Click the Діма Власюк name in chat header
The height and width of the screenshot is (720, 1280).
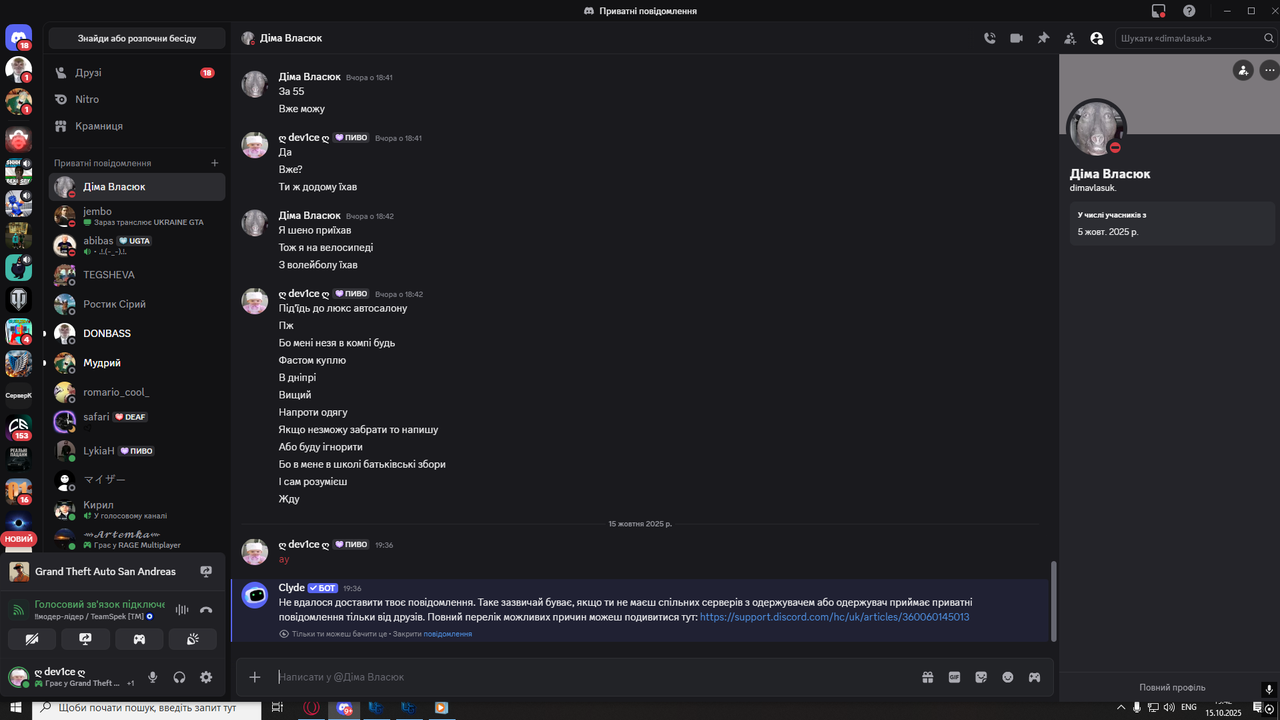[x=291, y=38]
